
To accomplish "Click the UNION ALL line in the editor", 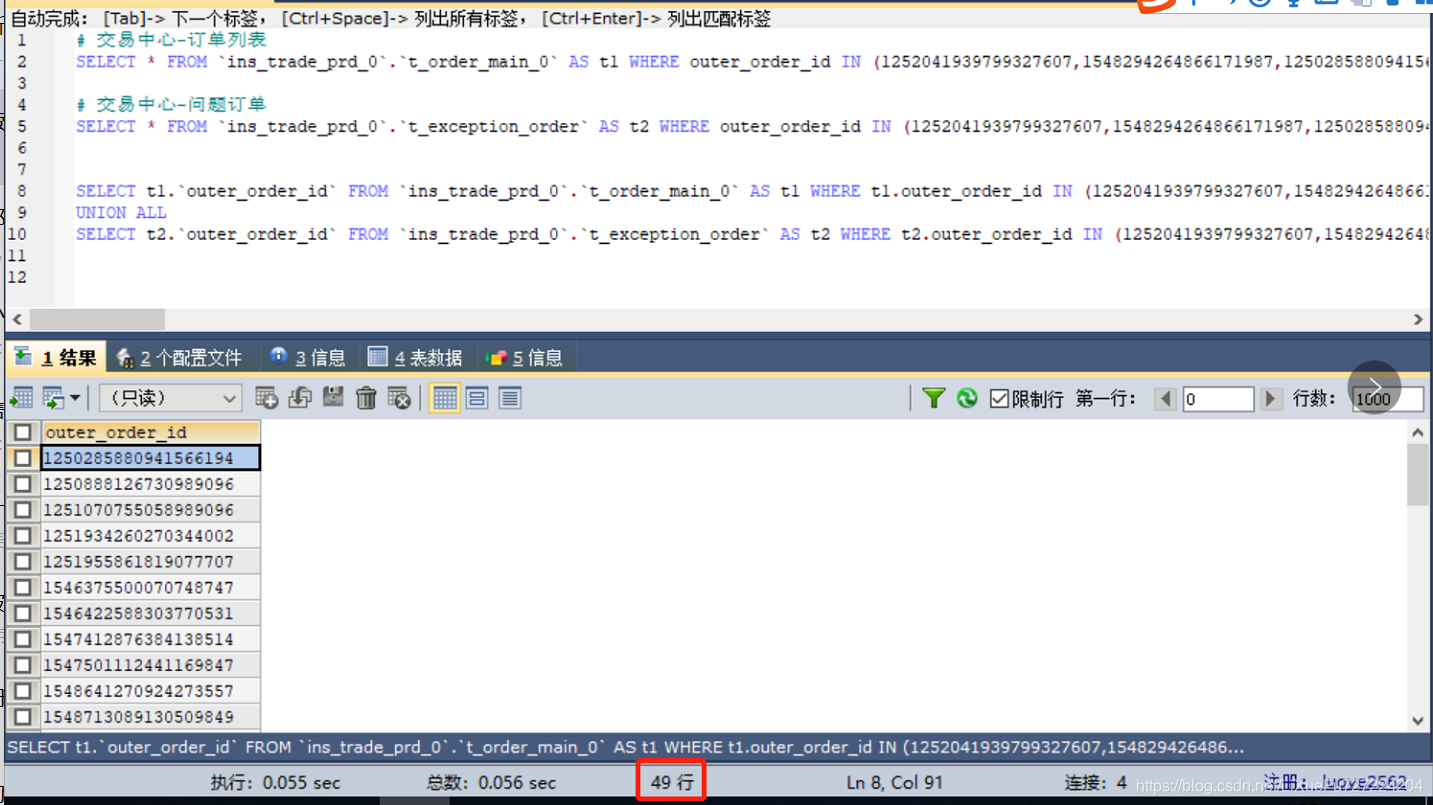I will (x=121, y=213).
